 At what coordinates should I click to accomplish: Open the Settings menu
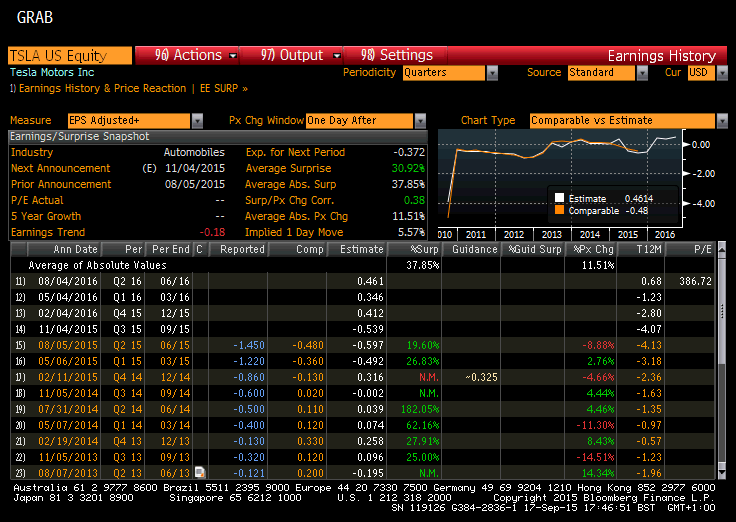(x=395, y=55)
